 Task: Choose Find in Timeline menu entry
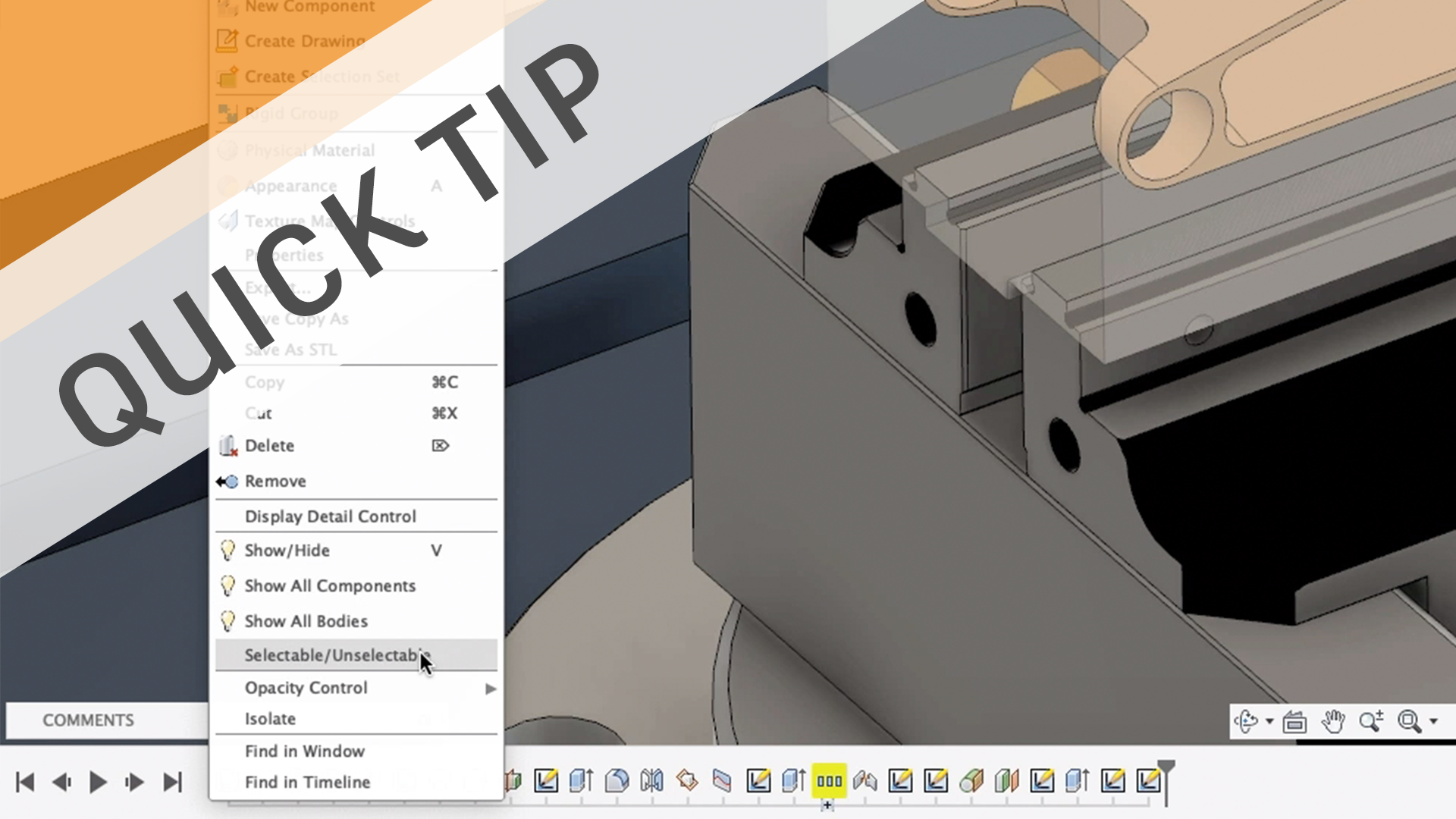coord(307,782)
